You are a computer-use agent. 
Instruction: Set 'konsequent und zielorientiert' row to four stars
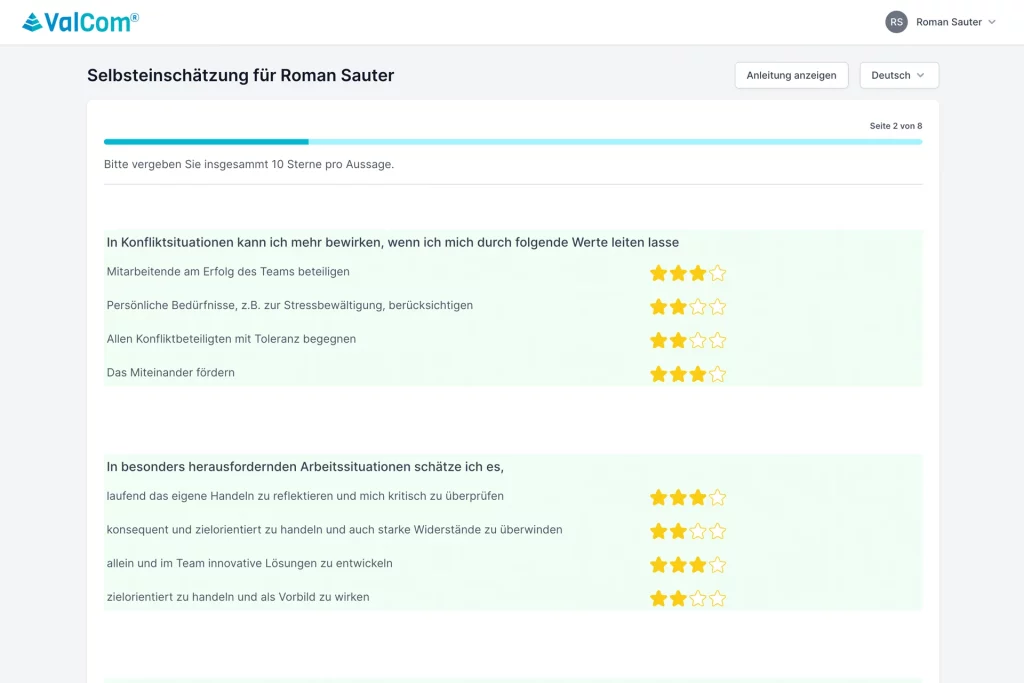(x=717, y=531)
